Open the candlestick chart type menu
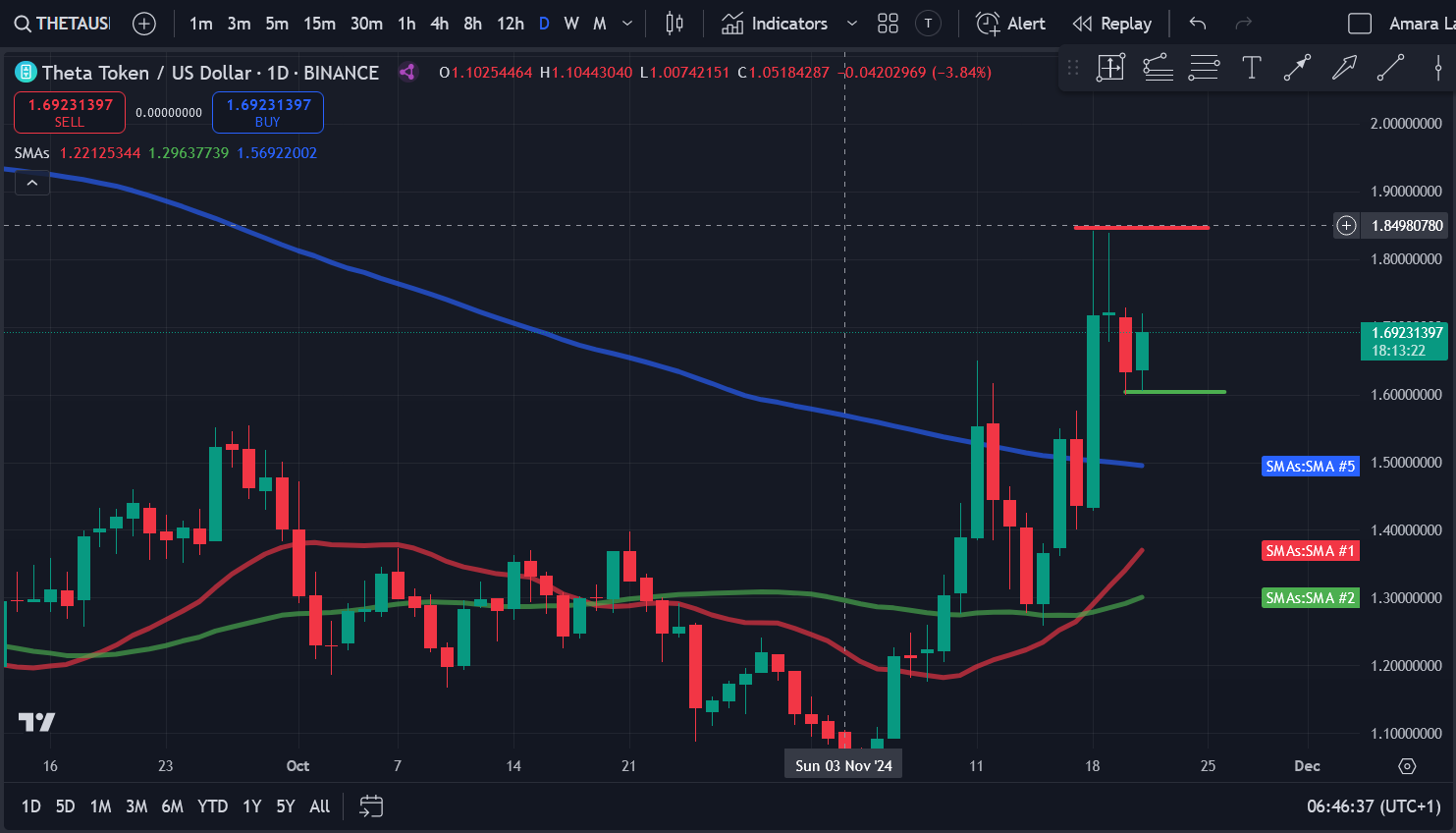Image resolution: width=1456 pixels, height=833 pixels. tap(674, 24)
